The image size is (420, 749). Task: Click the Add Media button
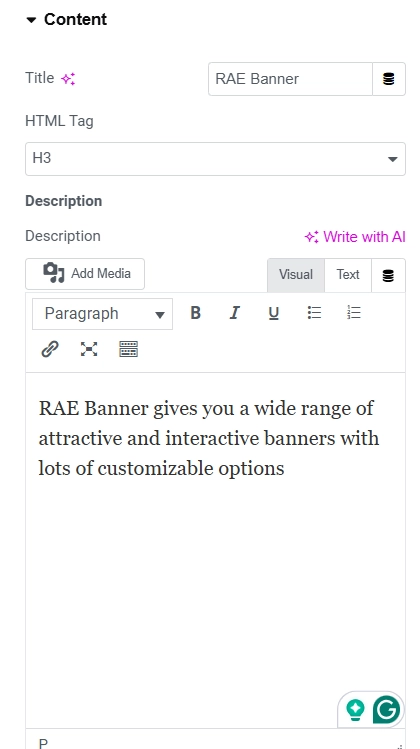[85, 274]
